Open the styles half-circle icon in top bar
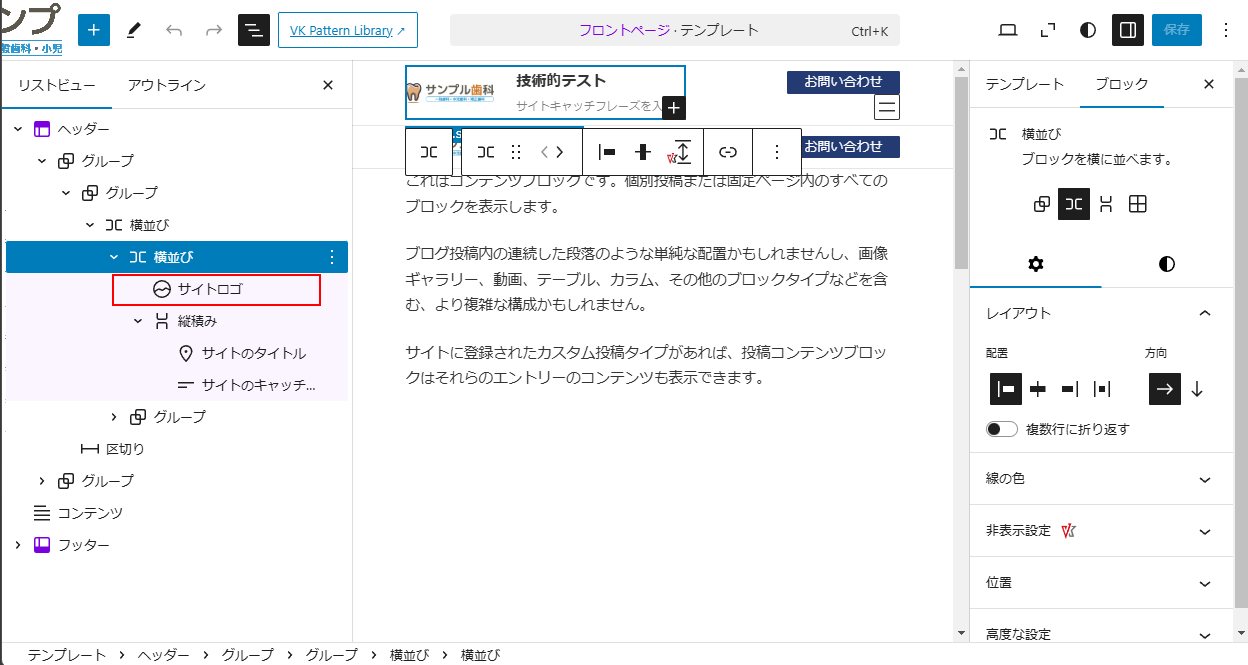The width and height of the screenshot is (1248, 665). tap(1088, 30)
